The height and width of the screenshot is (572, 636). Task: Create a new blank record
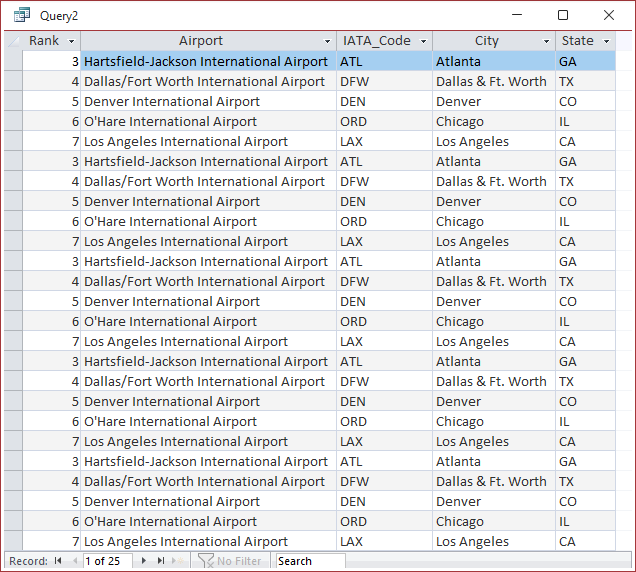(x=178, y=561)
